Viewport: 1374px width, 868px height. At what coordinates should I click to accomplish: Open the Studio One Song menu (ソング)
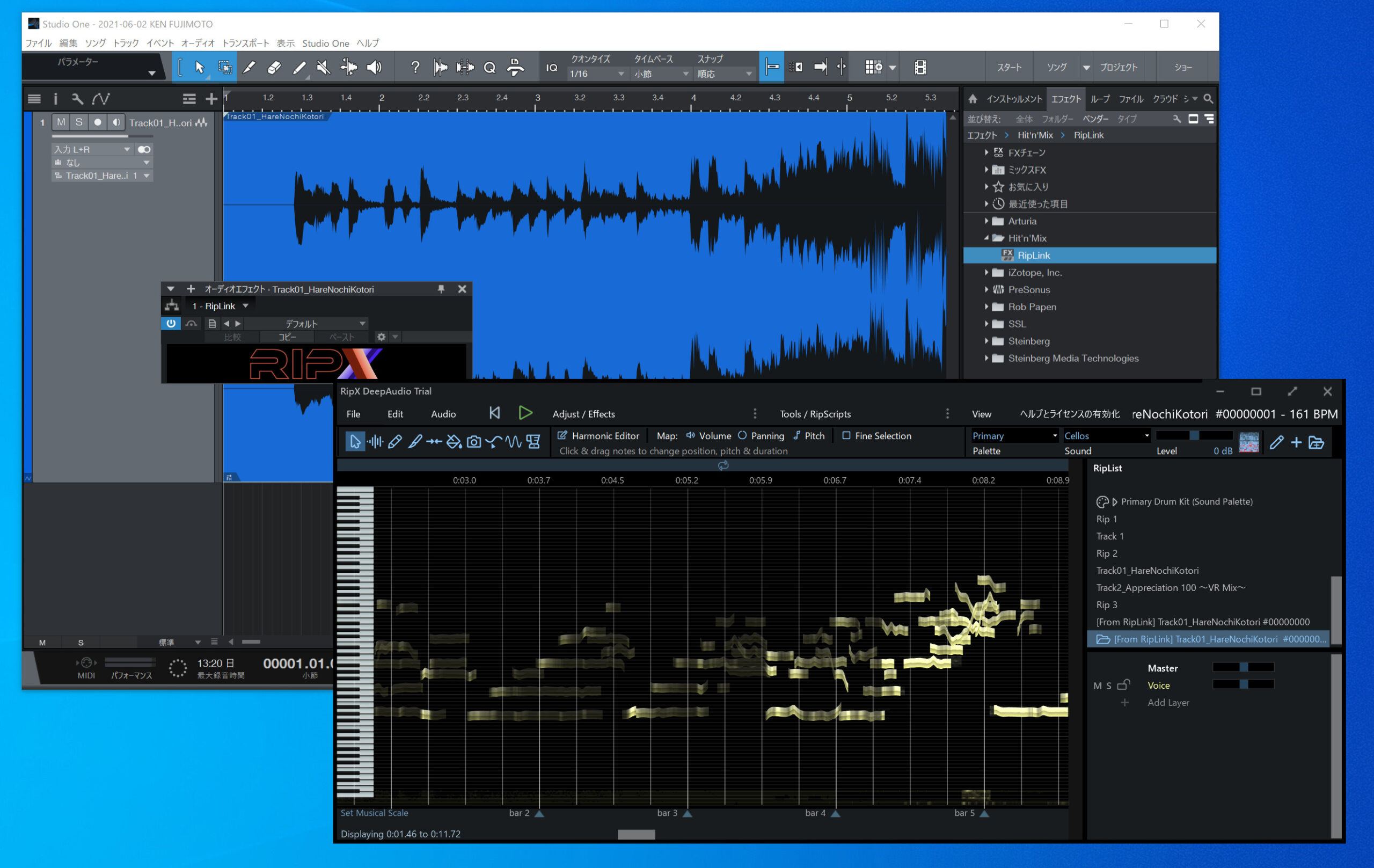click(x=96, y=43)
